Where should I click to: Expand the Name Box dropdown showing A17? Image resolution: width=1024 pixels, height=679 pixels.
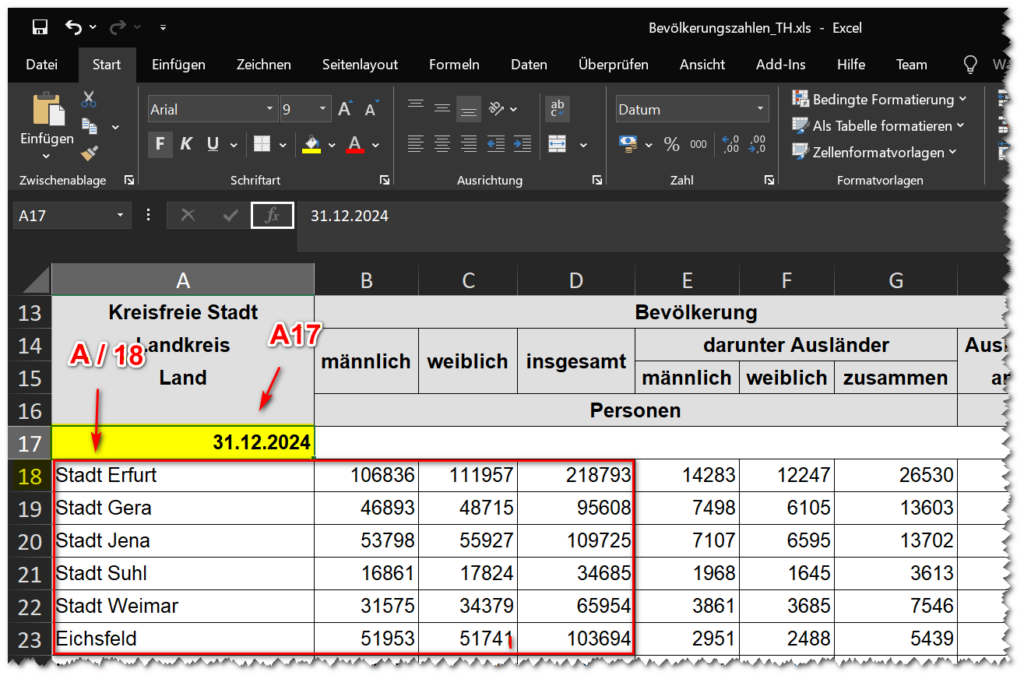click(x=122, y=215)
